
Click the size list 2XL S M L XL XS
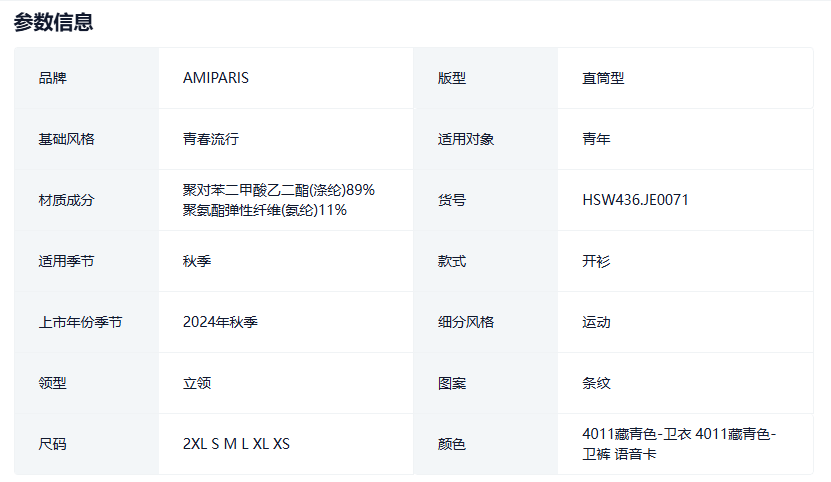pos(236,444)
